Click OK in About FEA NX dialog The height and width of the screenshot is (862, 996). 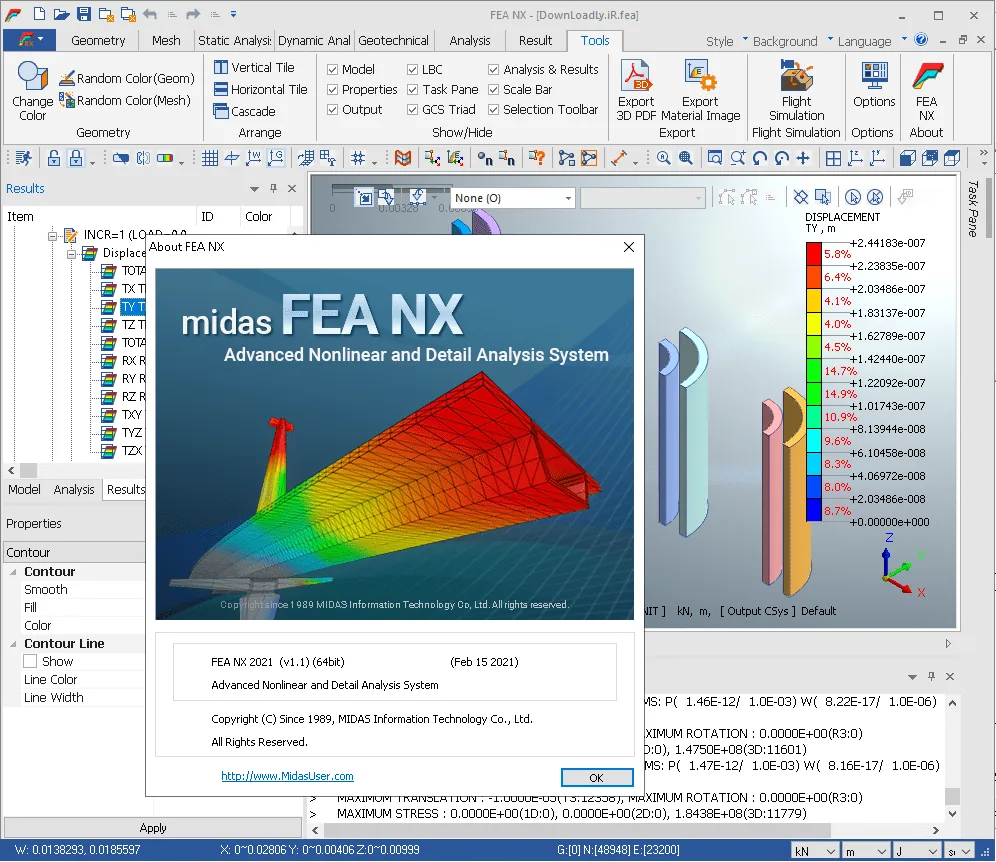[x=596, y=778]
